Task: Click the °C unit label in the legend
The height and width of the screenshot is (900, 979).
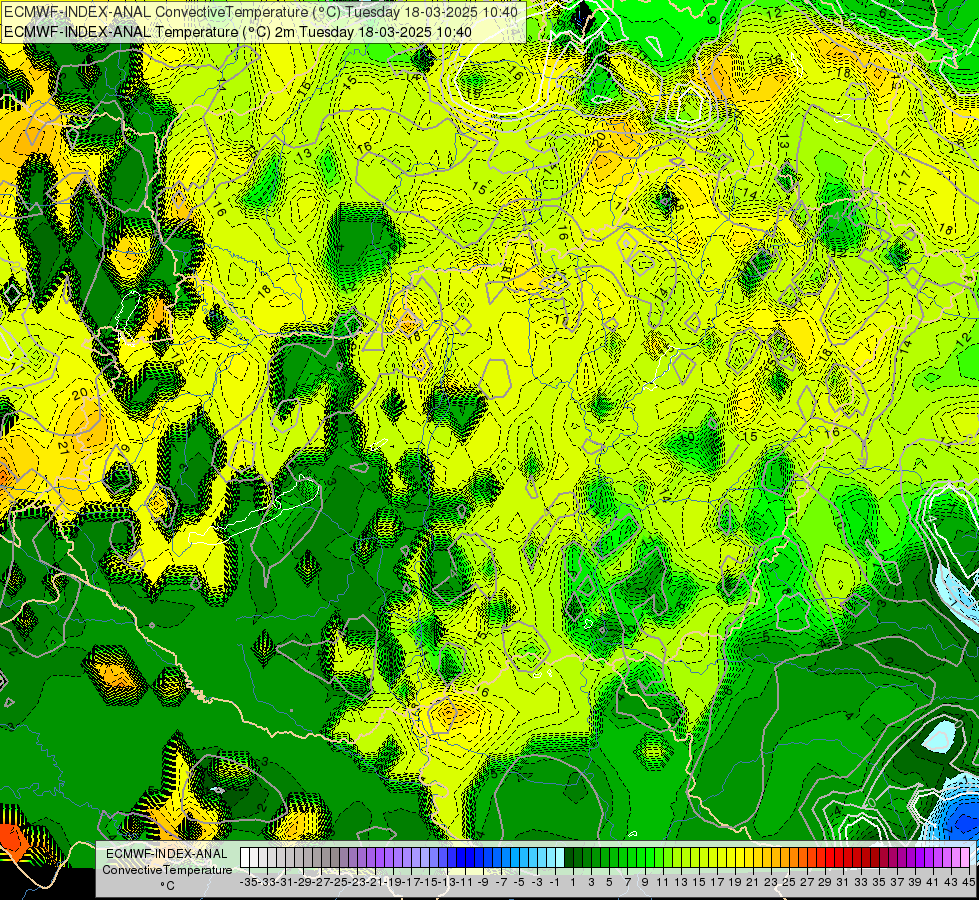Action: coord(167,886)
